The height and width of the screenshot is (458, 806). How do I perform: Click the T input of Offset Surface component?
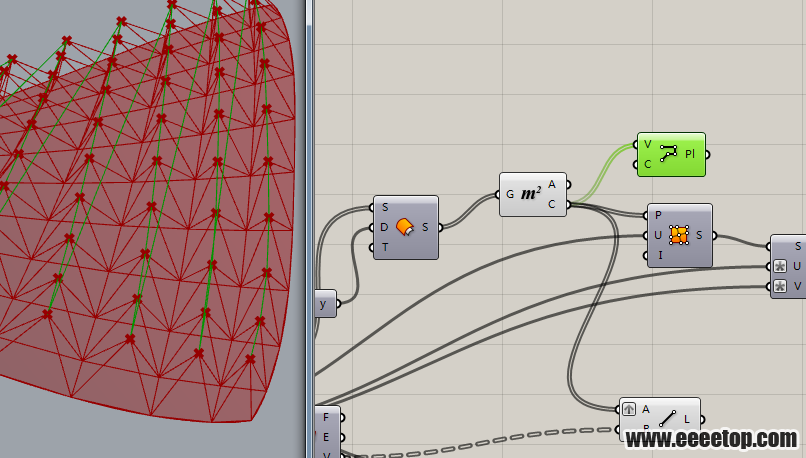pyautogui.click(x=385, y=247)
